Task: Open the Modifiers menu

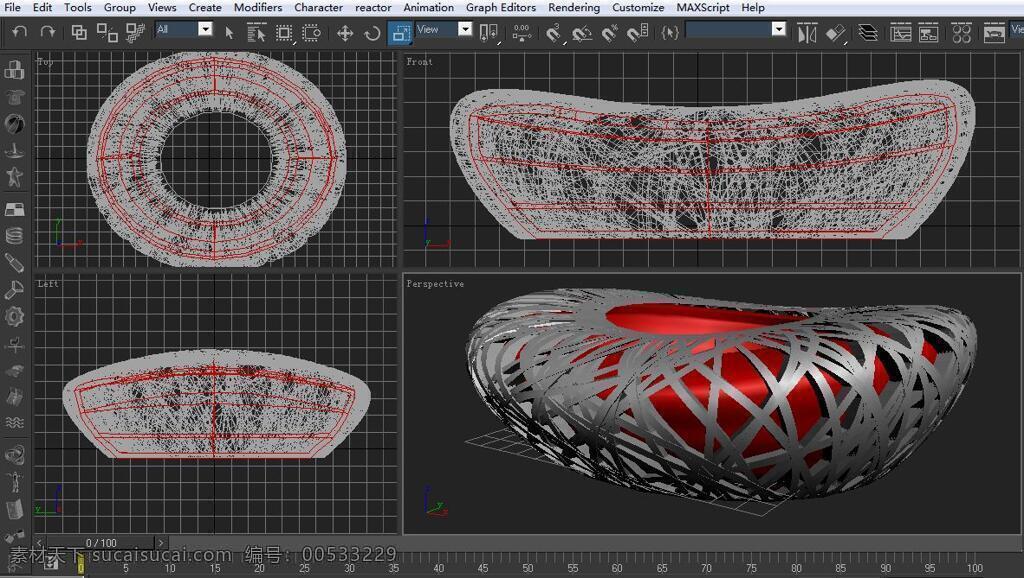Action: pos(258,8)
